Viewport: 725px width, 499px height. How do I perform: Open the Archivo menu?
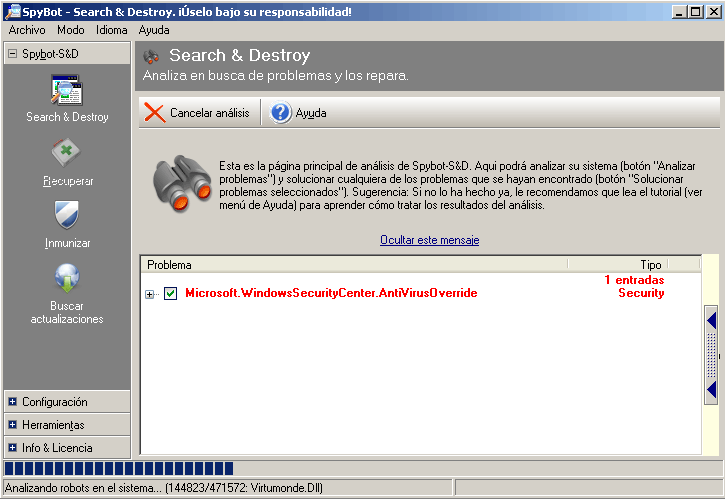(27, 30)
